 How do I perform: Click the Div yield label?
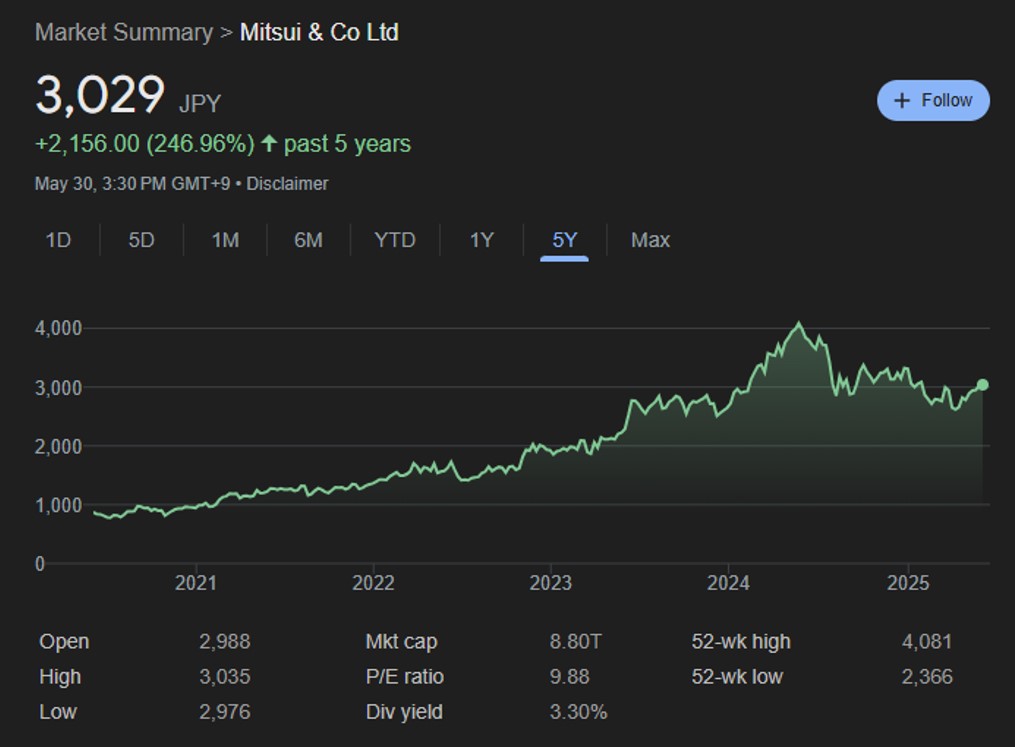404,711
